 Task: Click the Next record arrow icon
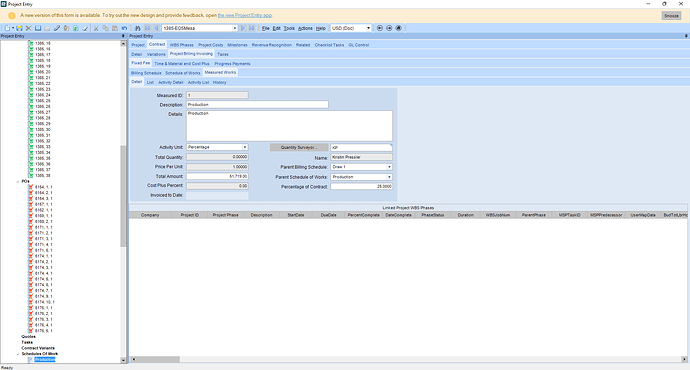coord(242,28)
